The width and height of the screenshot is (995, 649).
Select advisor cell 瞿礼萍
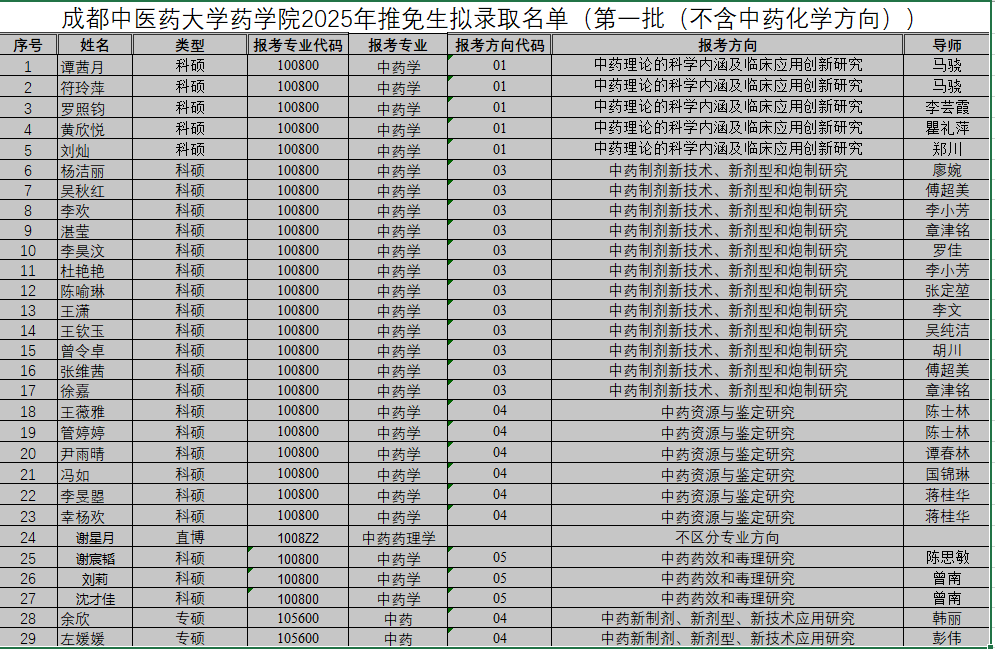(947, 129)
